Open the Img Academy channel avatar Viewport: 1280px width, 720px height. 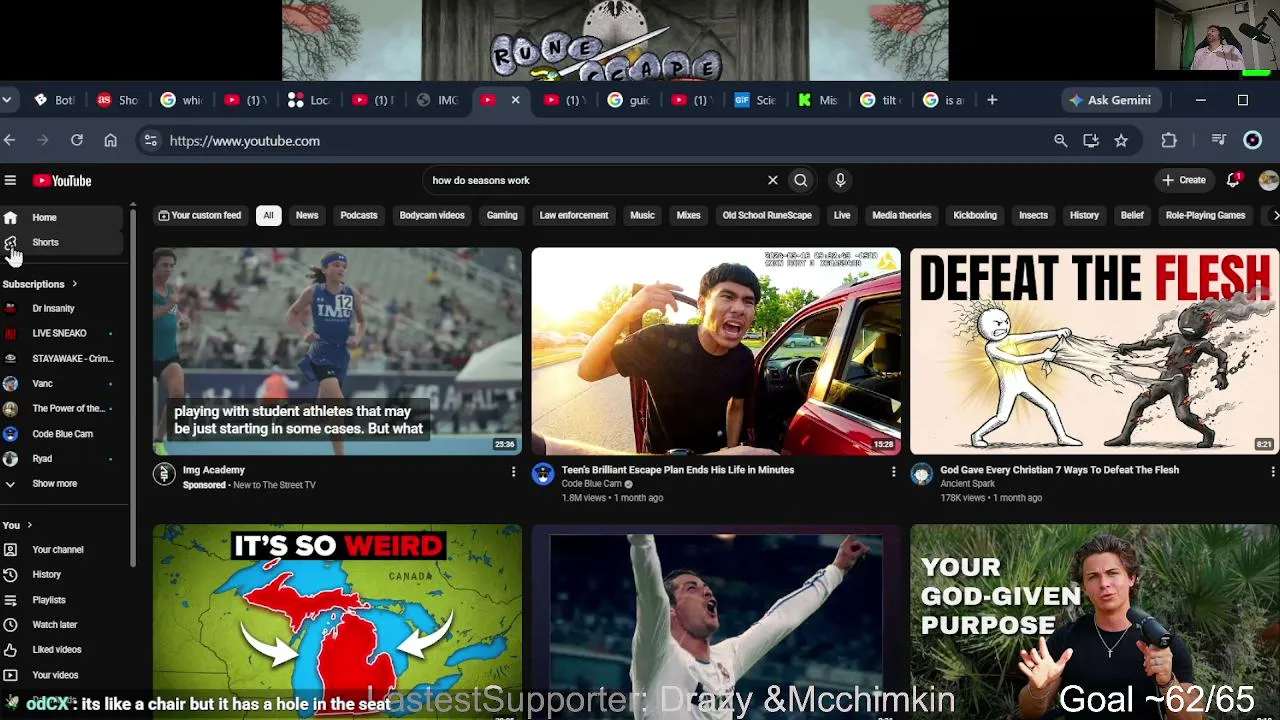pyautogui.click(x=164, y=474)
